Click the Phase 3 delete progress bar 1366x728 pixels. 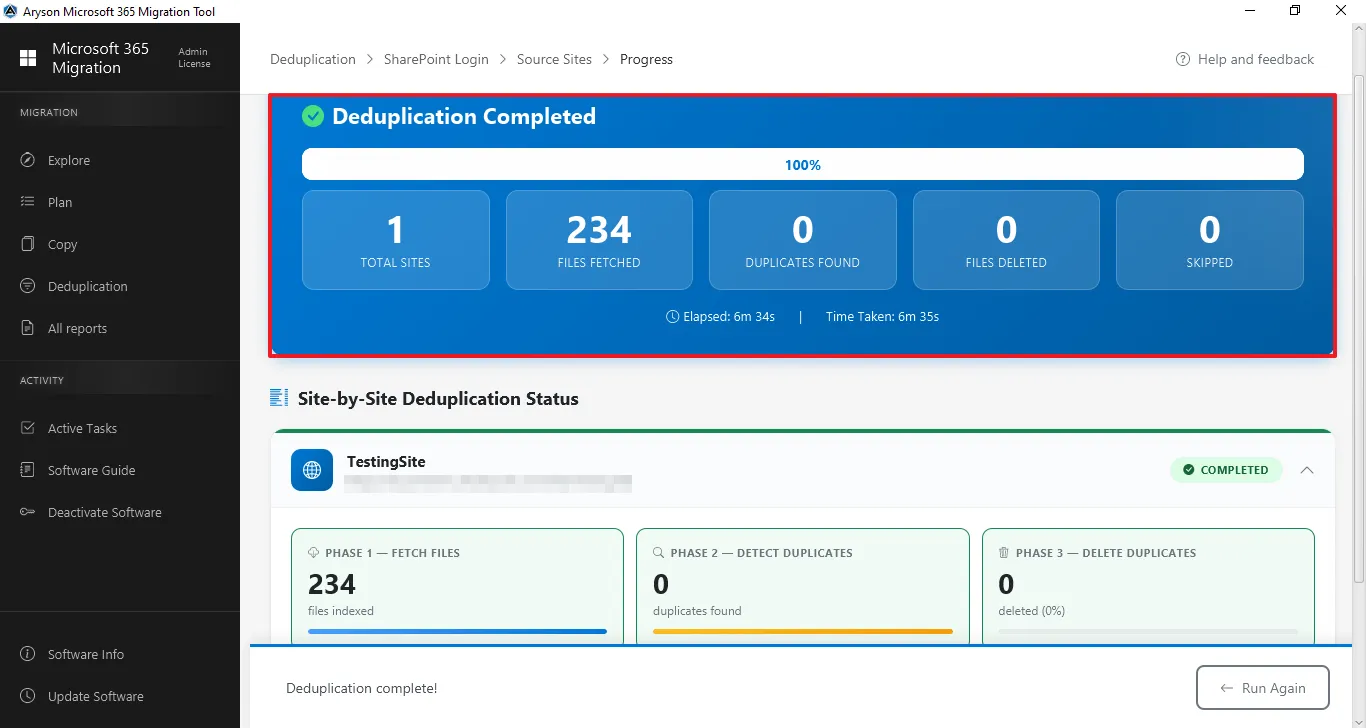pyautogui.click(x=1148, y=631)
